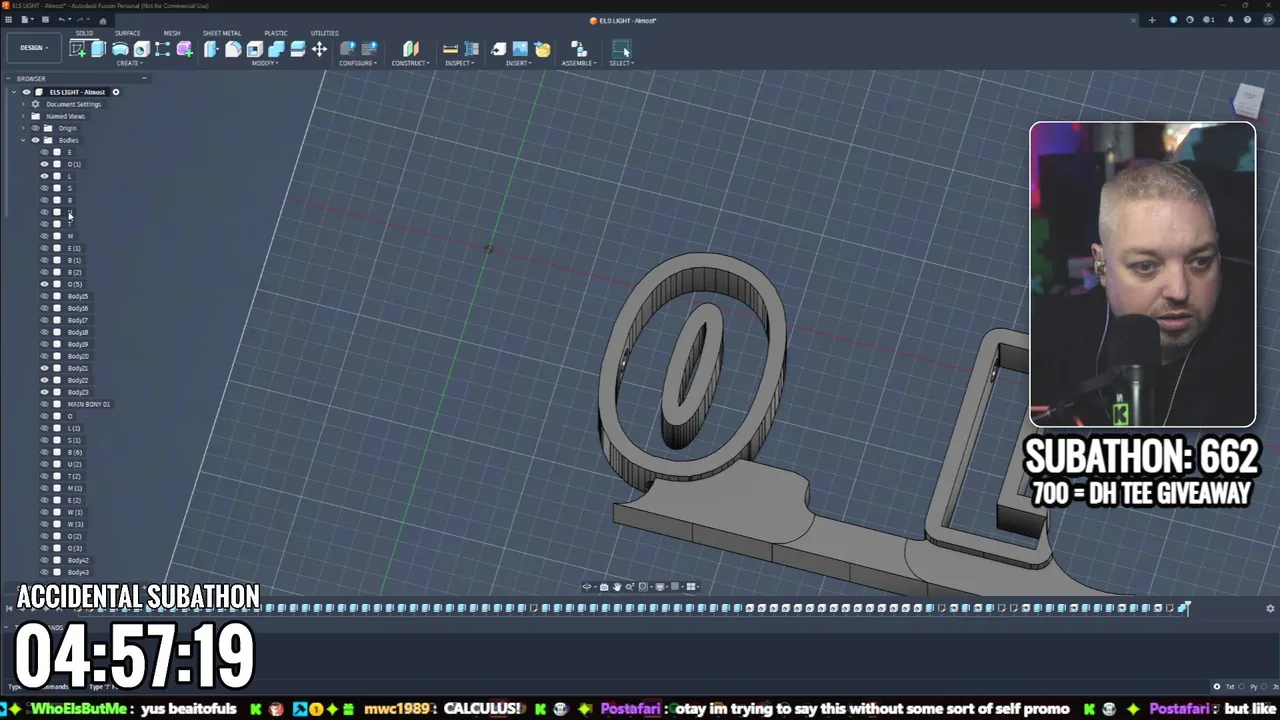
Task: Click the ViewCube in the corner
Action: [1248, 99]
